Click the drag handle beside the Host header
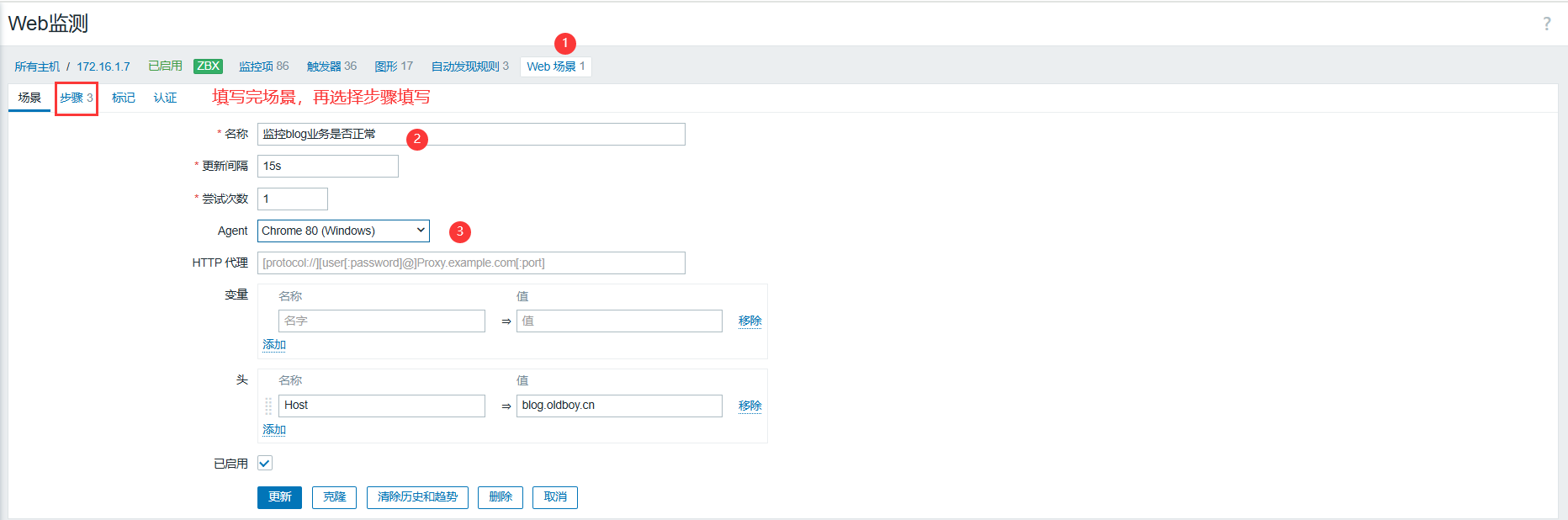Viewport: 1568px width, 520px height. (268, 406)
